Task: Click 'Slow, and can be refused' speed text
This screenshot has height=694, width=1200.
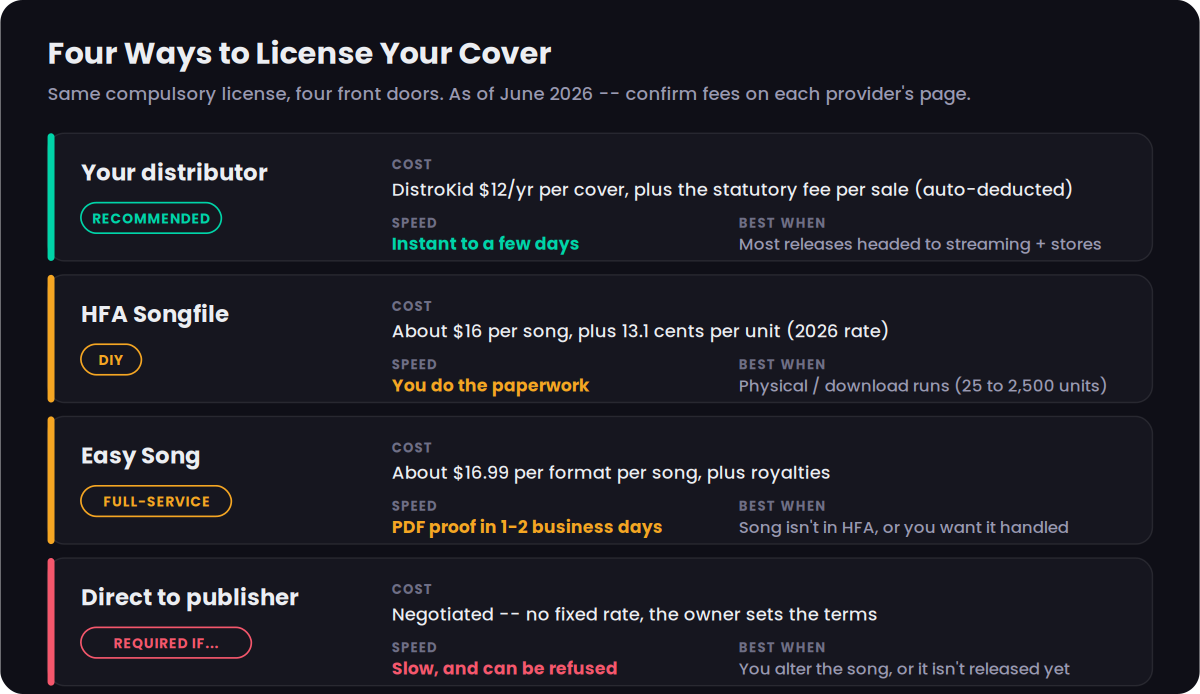Action: point(505,668)
